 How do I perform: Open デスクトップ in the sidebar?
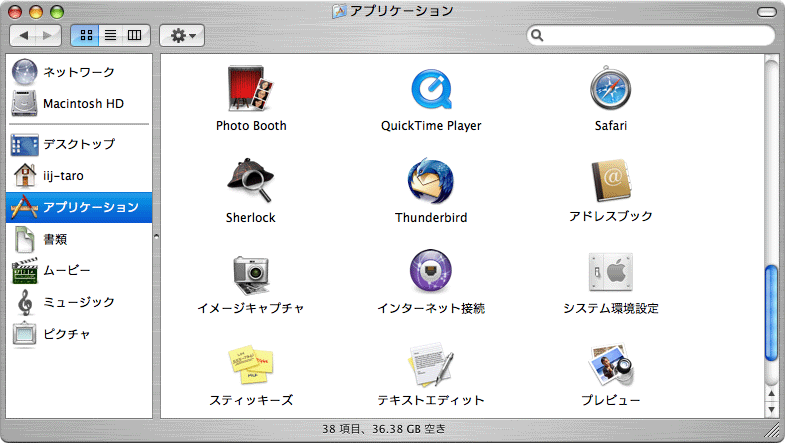pyautogui.click(x=79, y=144)
